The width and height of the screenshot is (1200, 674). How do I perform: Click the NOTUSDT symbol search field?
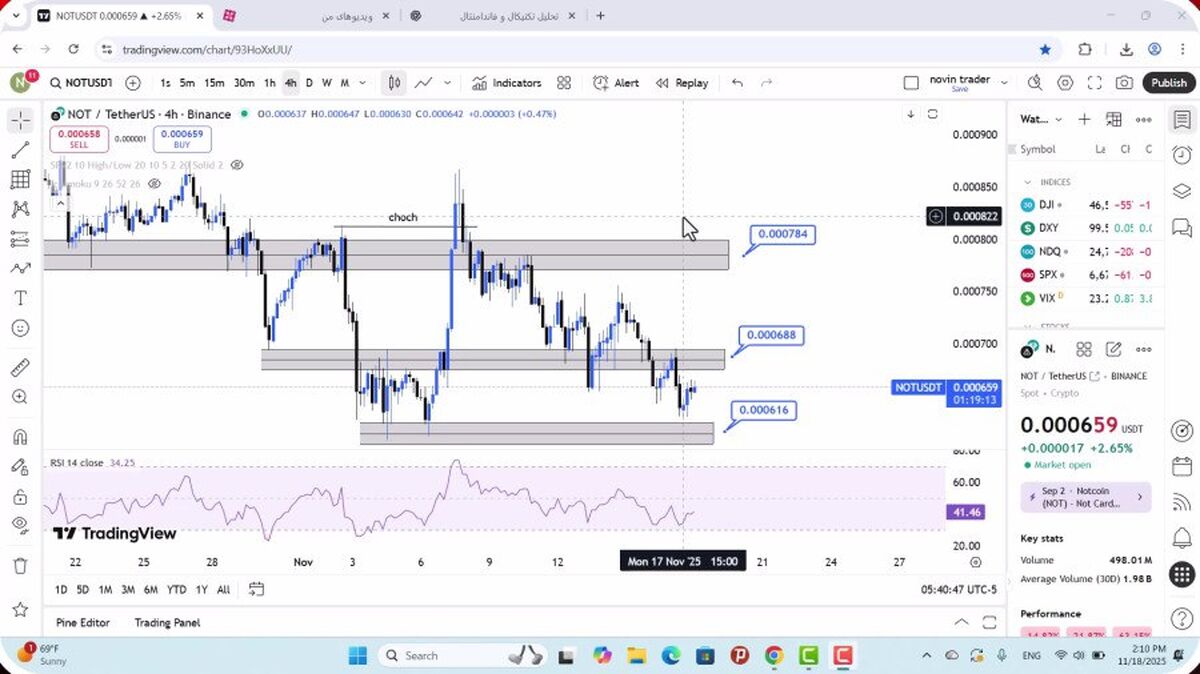(x=80, y=83)
